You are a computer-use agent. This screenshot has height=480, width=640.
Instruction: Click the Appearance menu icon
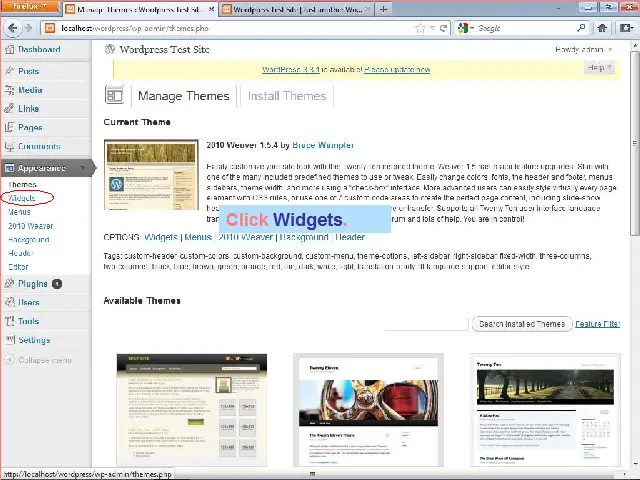[9, 168]
